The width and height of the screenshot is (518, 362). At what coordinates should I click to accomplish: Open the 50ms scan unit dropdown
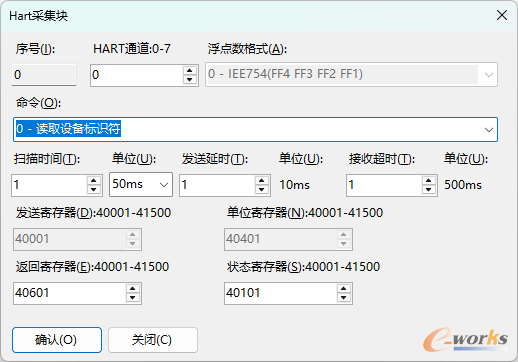point(164,184)
